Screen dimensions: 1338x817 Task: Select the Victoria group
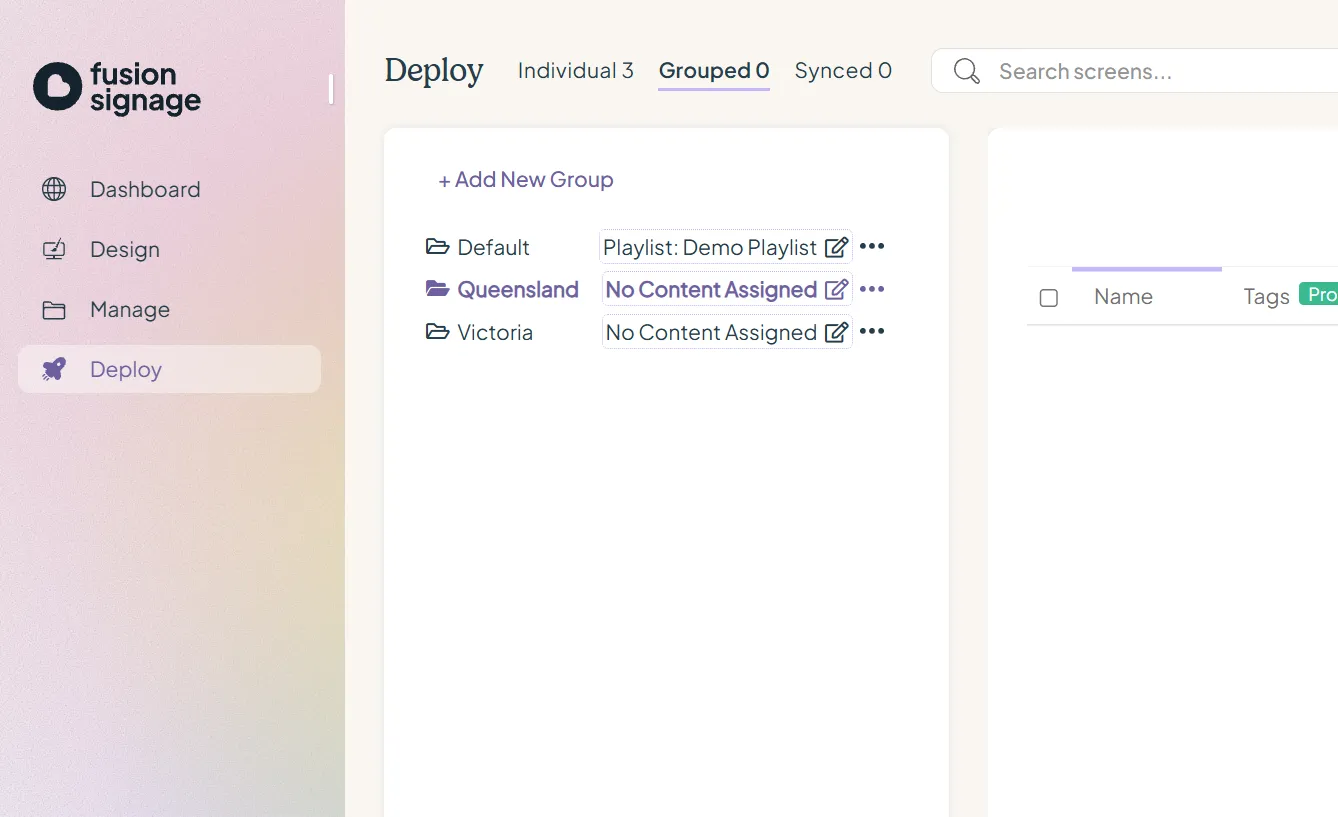[495, 332]
